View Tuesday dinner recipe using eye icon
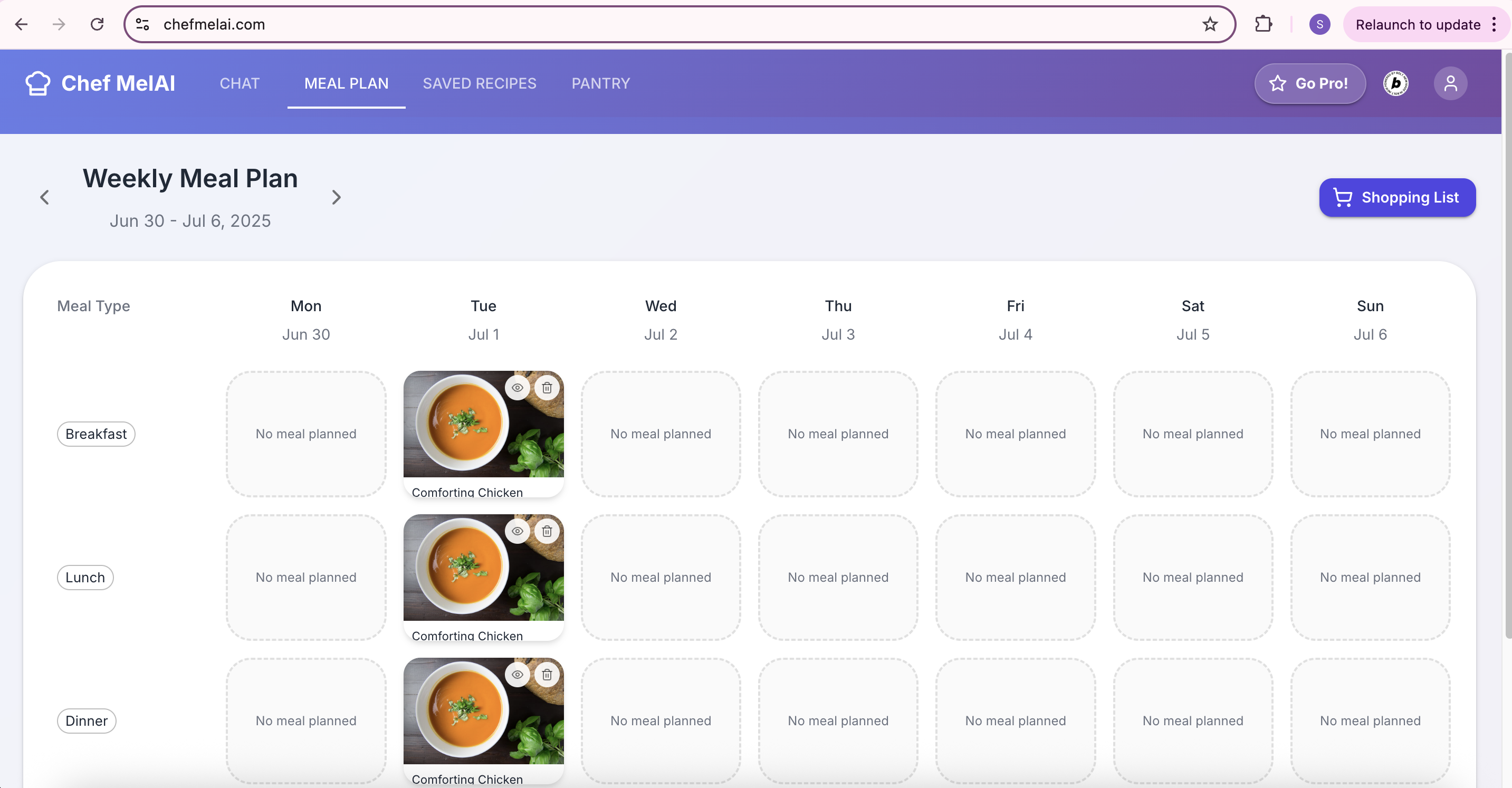Viewport: 1512px width, 788px height. pyautogui.click(x=517, y=675)
